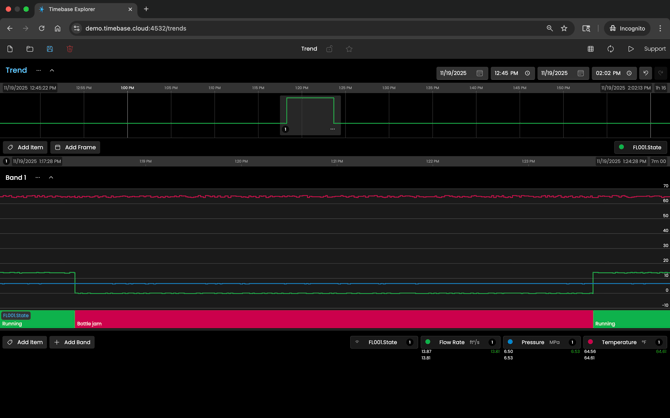Click the Add Band button

72,342
